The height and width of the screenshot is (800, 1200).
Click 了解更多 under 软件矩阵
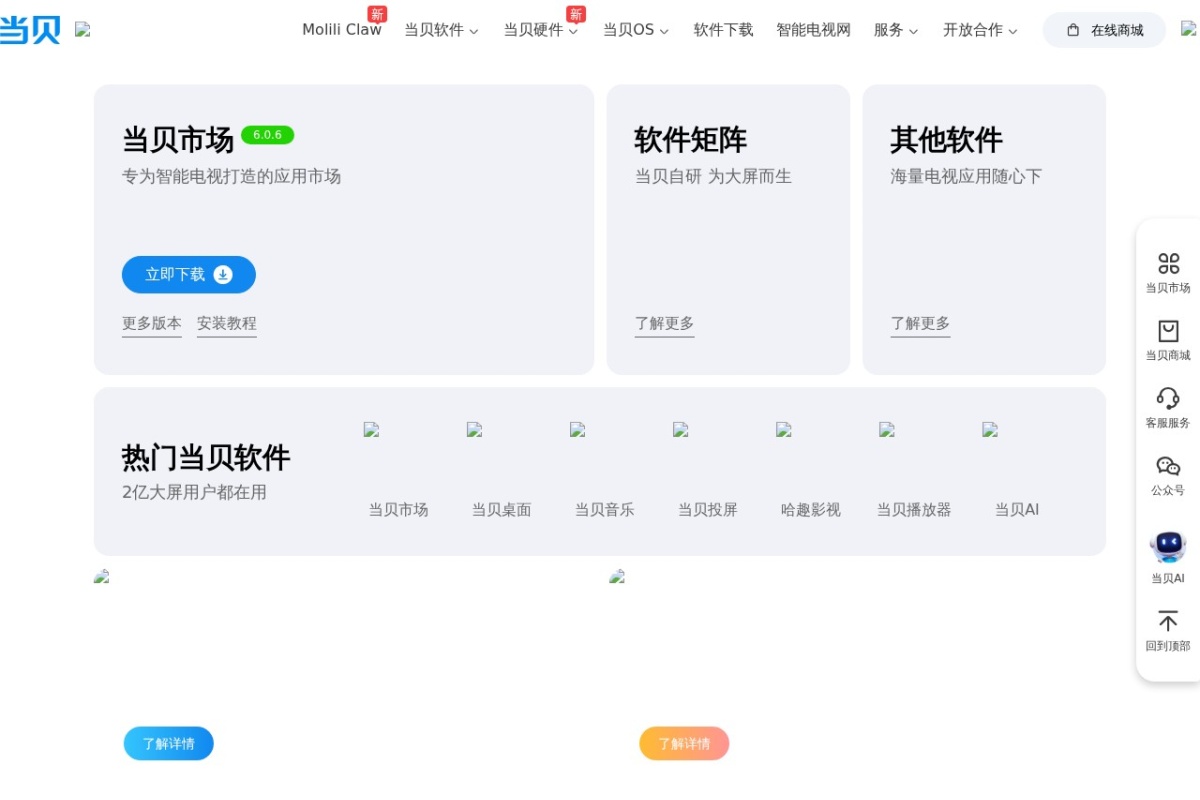tap(665, 323)
